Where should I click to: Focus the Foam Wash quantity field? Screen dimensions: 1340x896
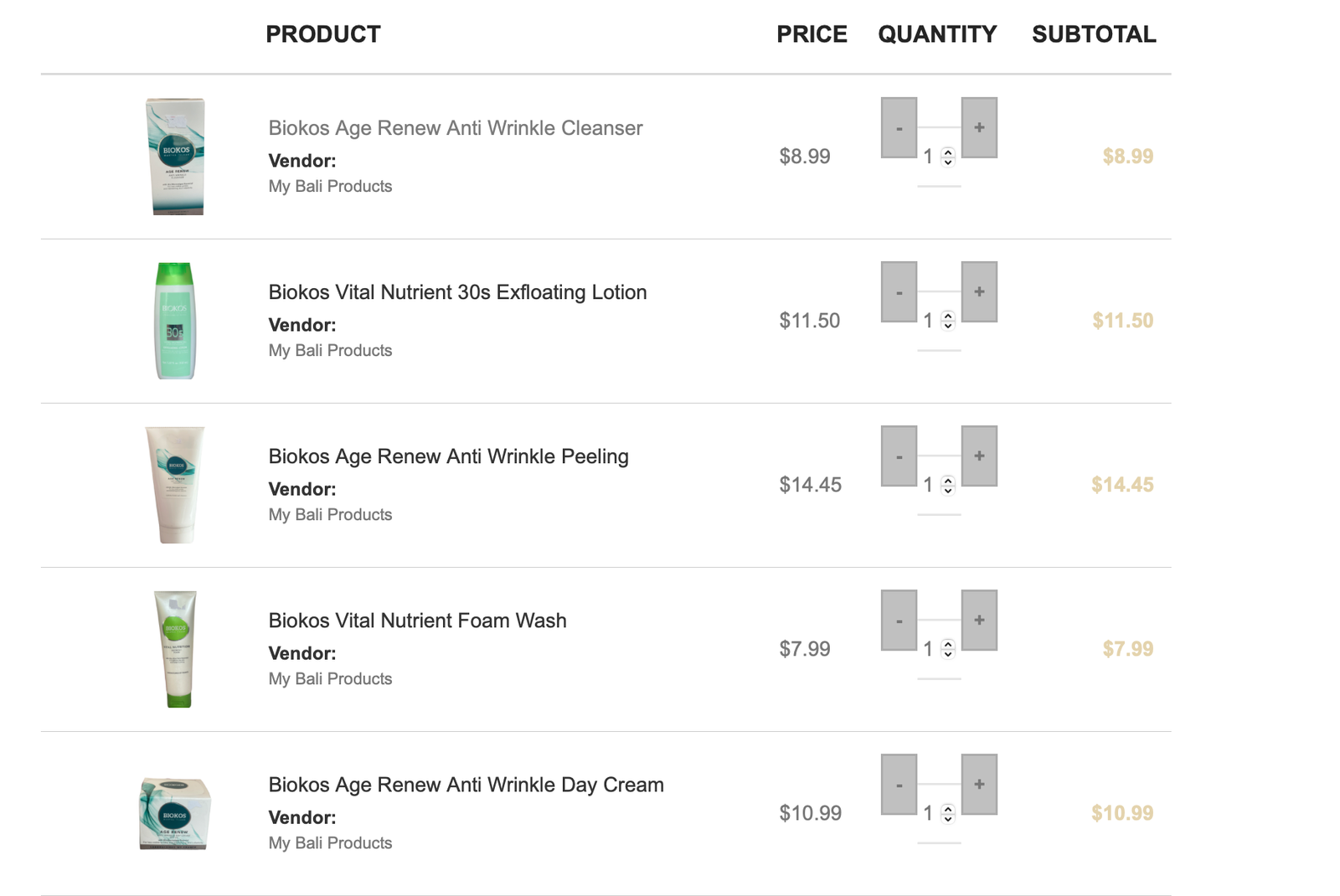pos(939,649)
